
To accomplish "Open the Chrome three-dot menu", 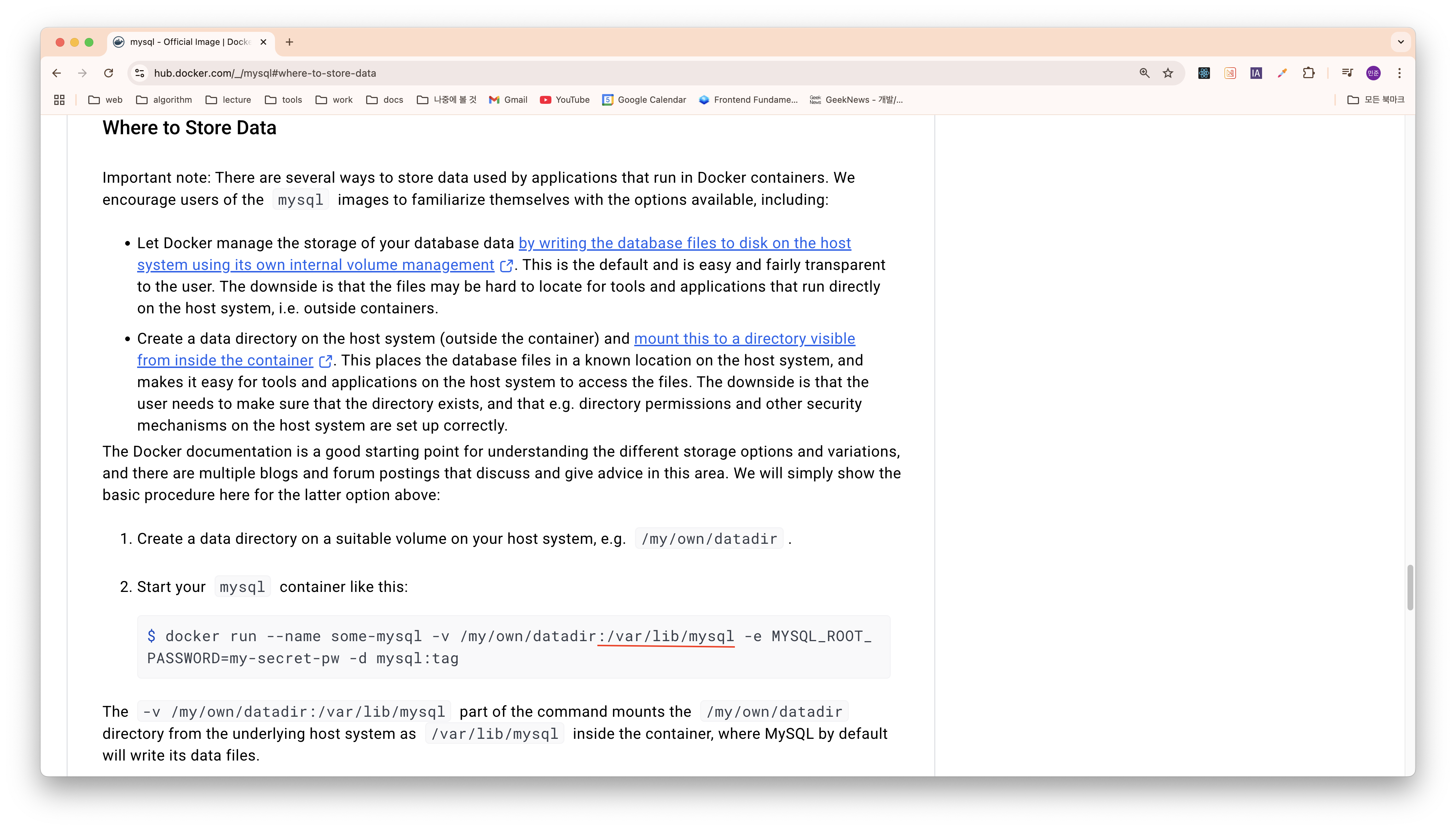I will (1400, 73).
